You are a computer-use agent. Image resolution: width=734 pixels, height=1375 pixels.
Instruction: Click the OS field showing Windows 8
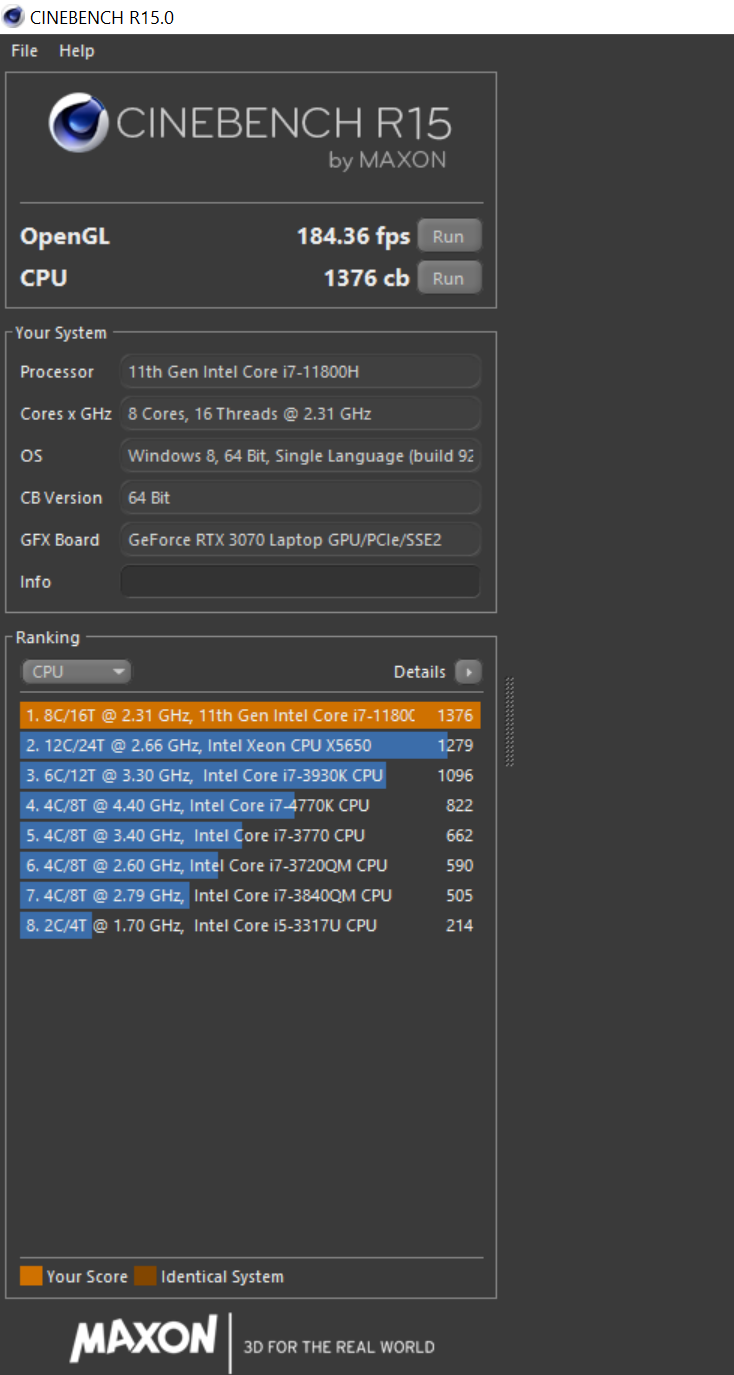tap(300, 455)
